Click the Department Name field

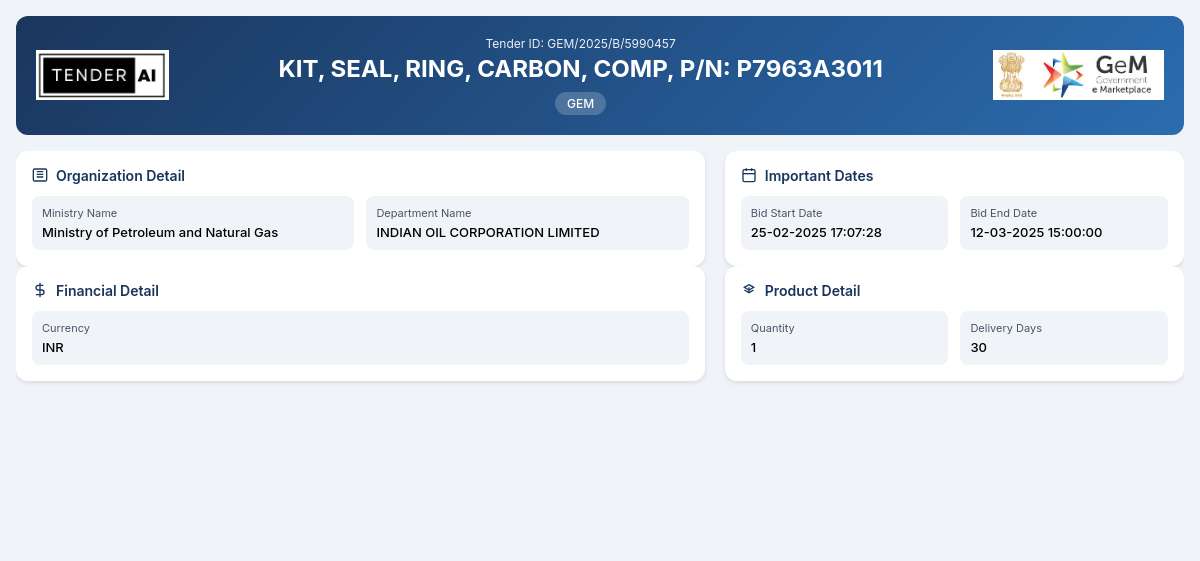[x=527, y=223]
